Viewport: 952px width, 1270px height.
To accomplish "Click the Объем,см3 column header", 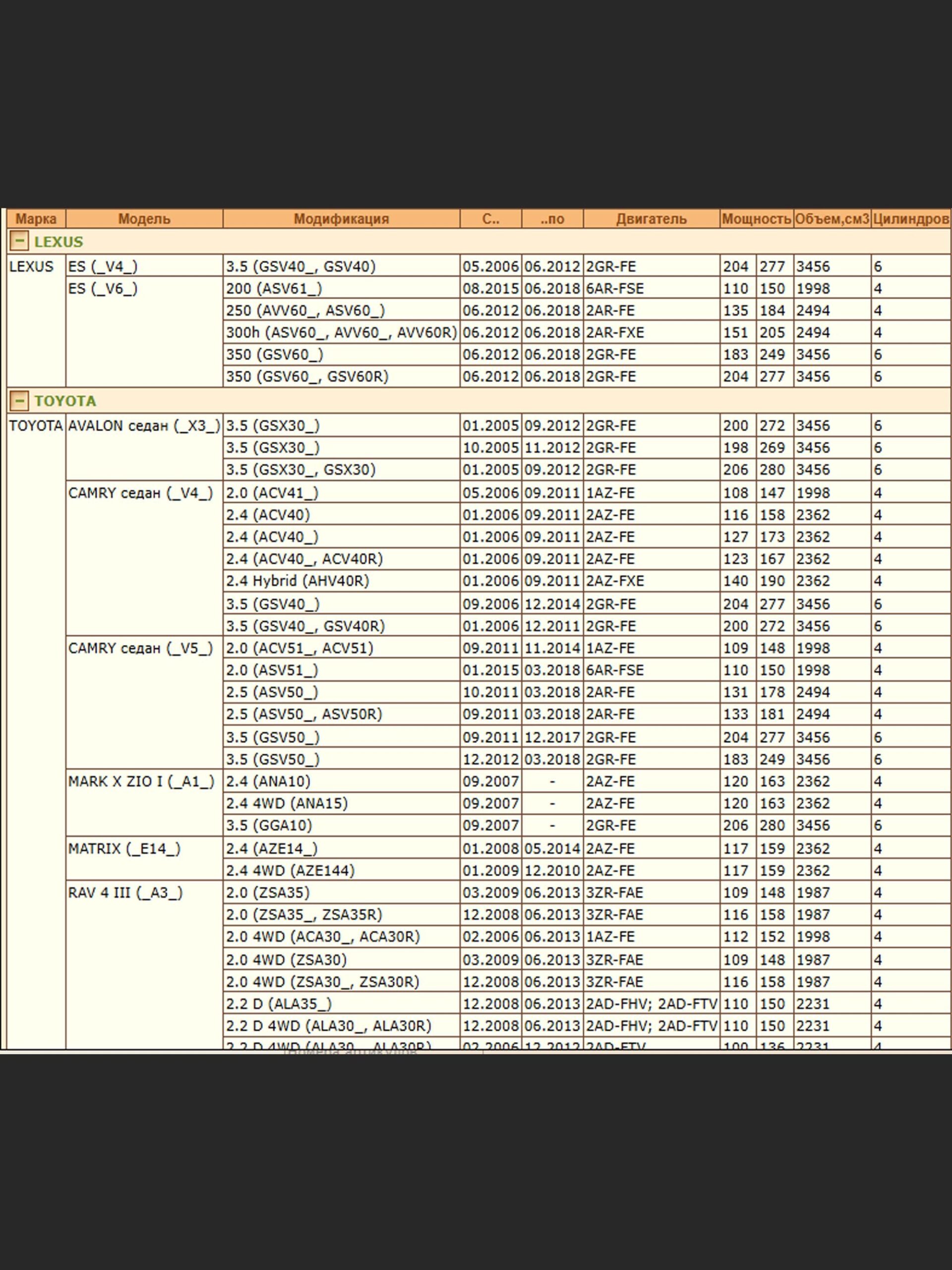I will click(x=832, y=219).
